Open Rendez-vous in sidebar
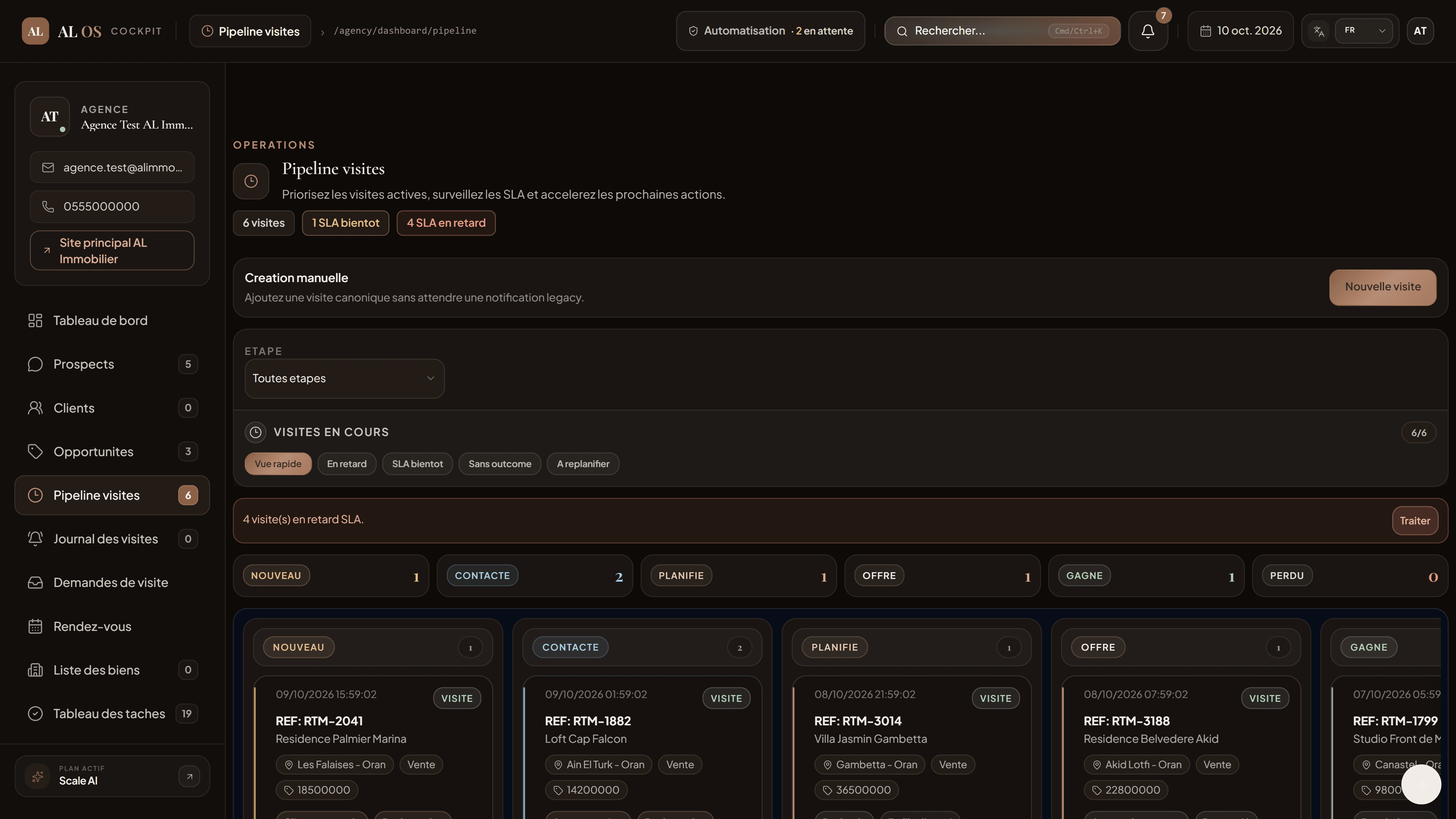1456x819 pixels. pyautogui.click(x=112, y=626)
